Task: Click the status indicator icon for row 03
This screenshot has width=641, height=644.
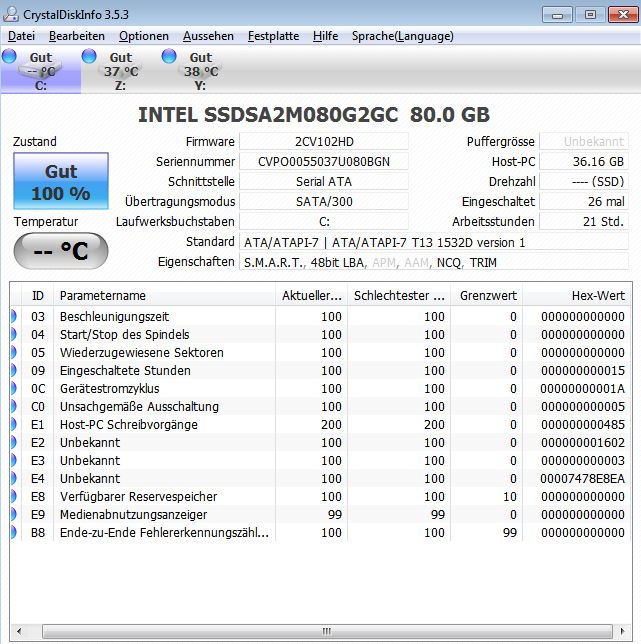Action: pyautogui.click(x=14, y=317)
